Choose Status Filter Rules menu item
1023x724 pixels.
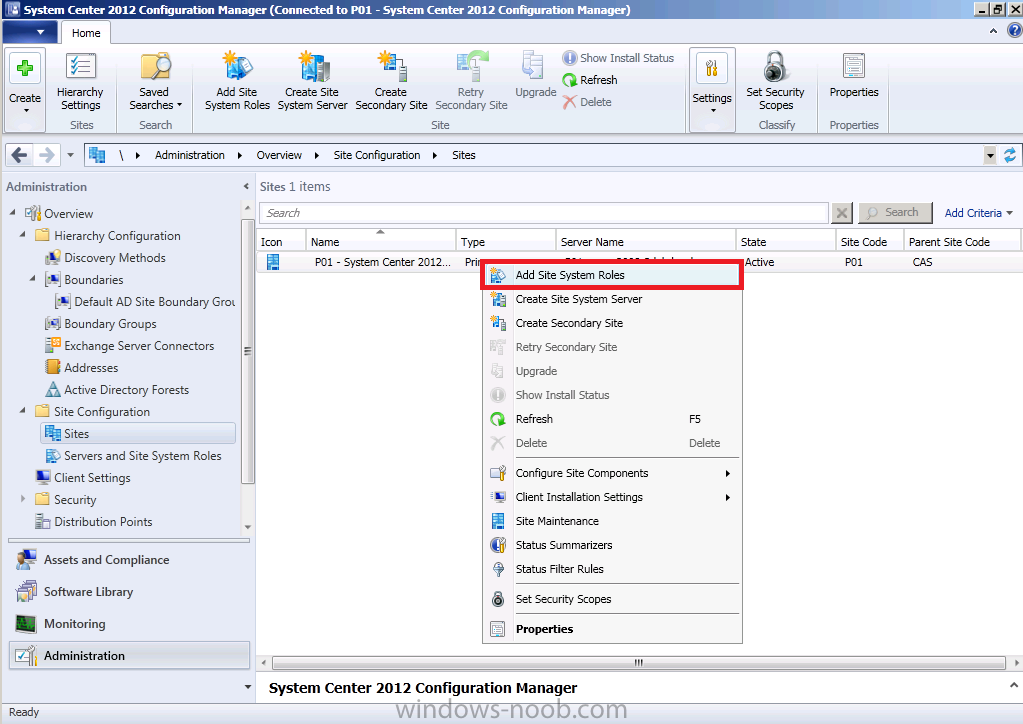point(612,569)
